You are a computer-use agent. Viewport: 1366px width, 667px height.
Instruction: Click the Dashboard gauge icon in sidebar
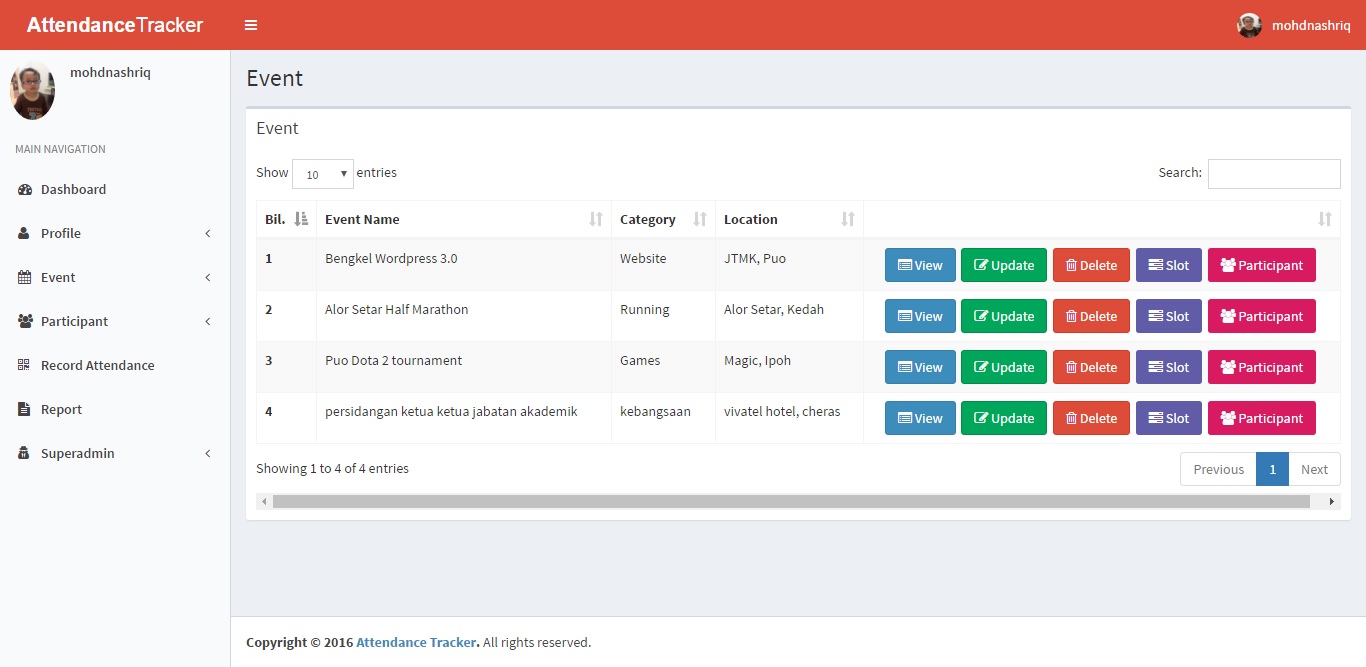25,189
